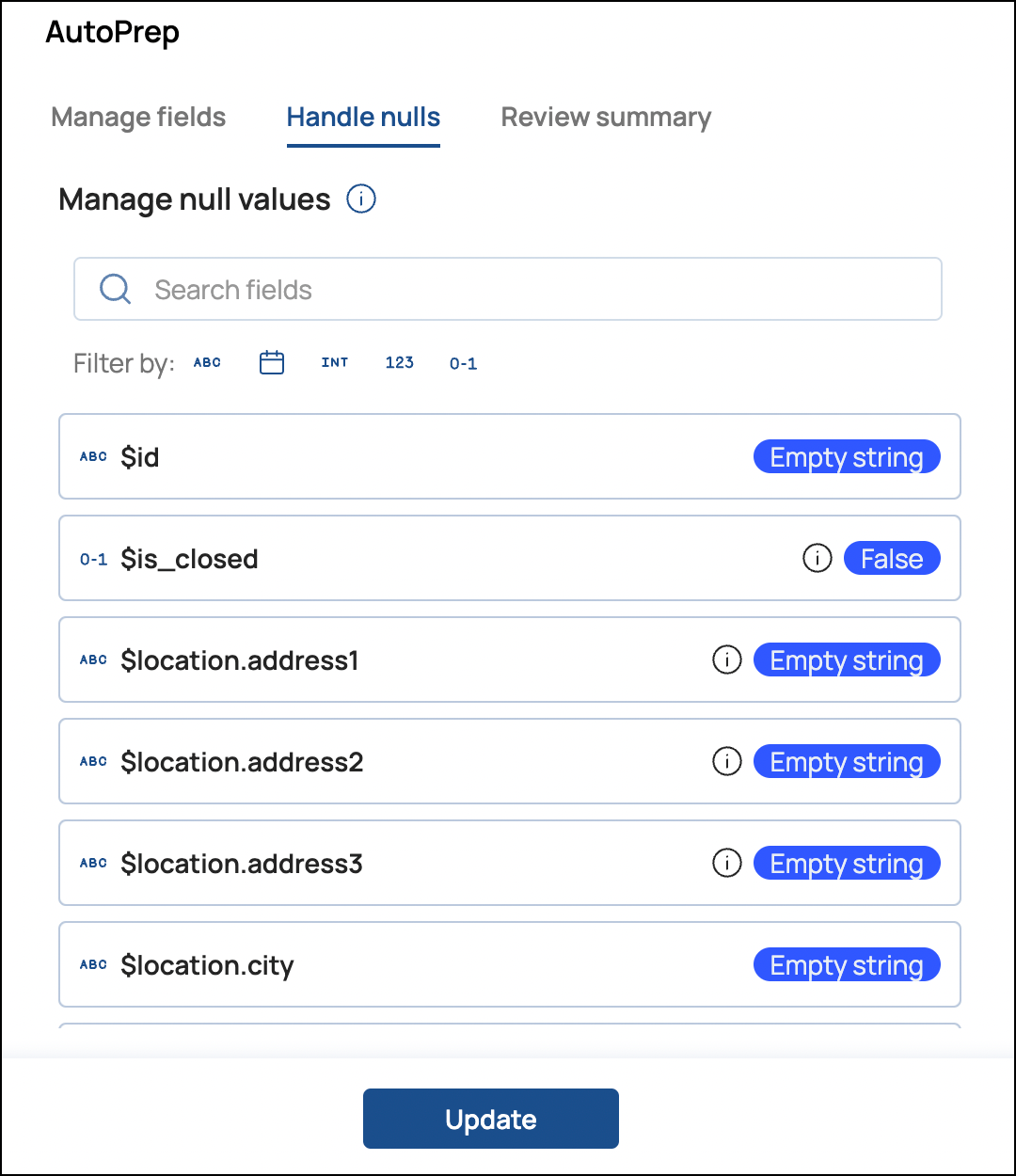1016x1176 pixels.
Task: Select the ABC text filter icon
Action: point(207,363)
